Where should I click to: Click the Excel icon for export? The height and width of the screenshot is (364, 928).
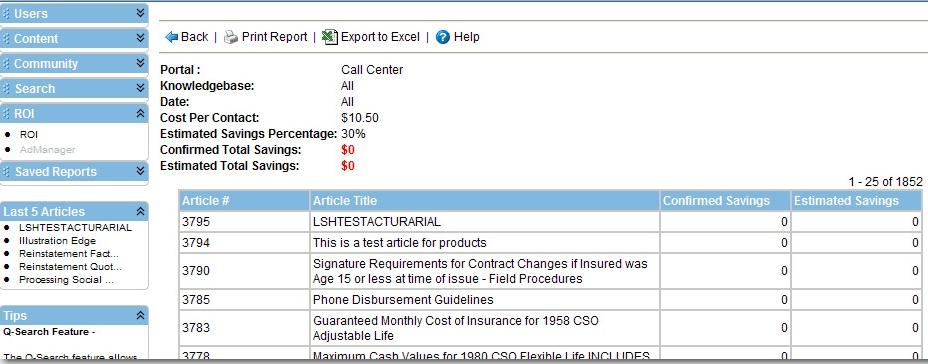click(330, 37)
